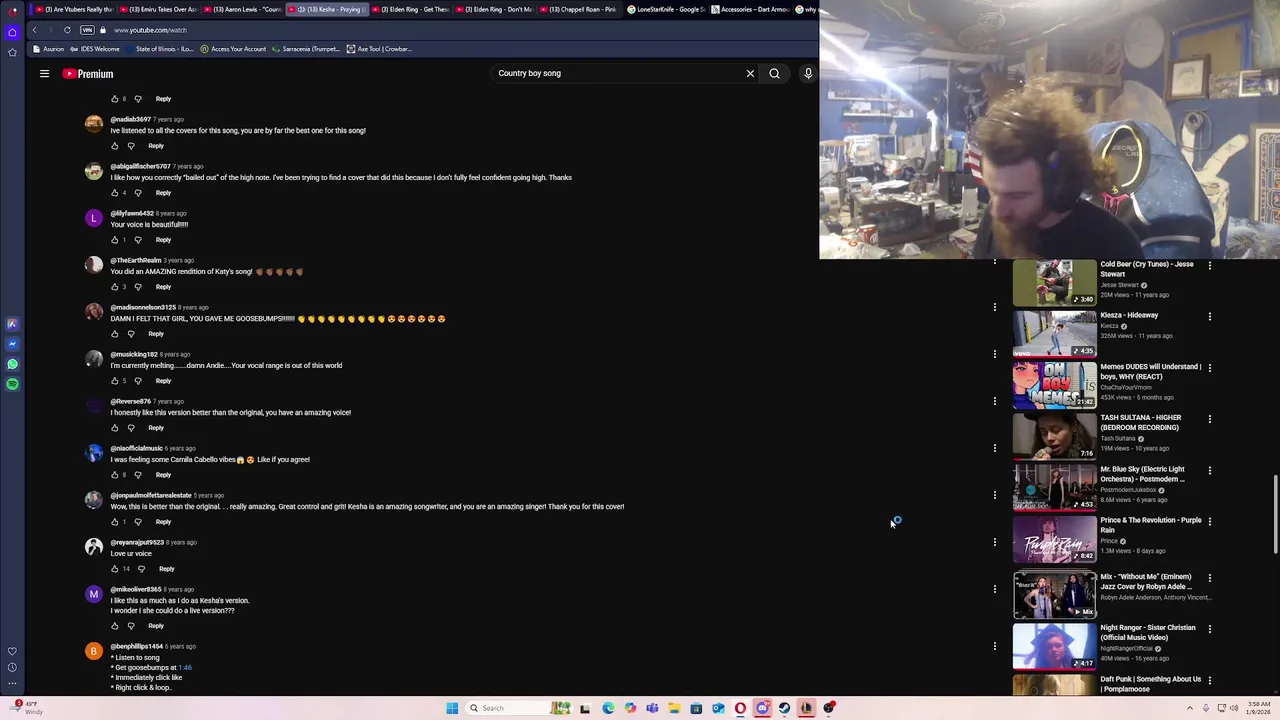Open action menu for @musicking182 comment
Viewport: 1280px width, 720px height.
click(995, 354)
